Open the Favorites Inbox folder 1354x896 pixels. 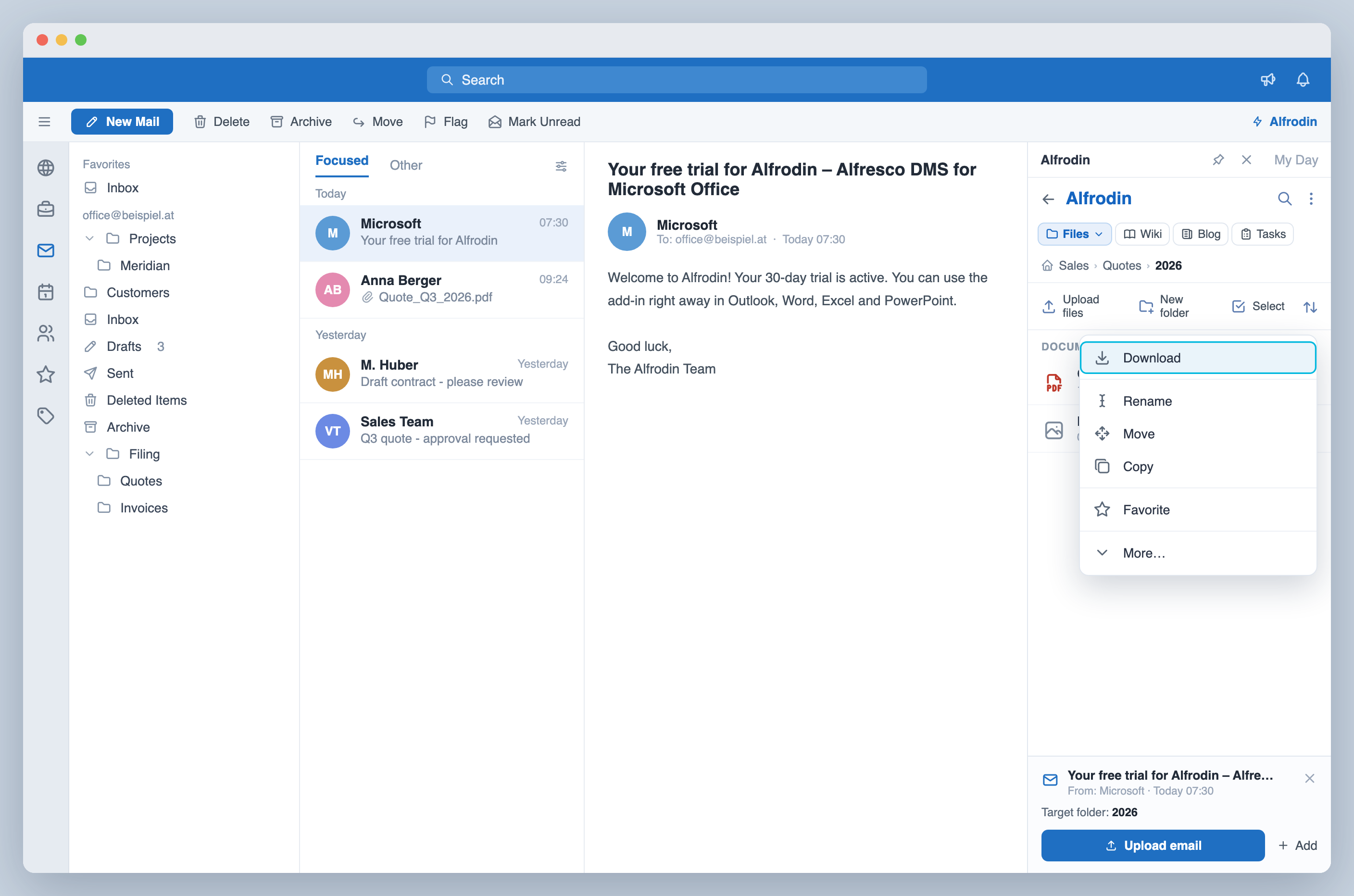[x=184, y=188]
